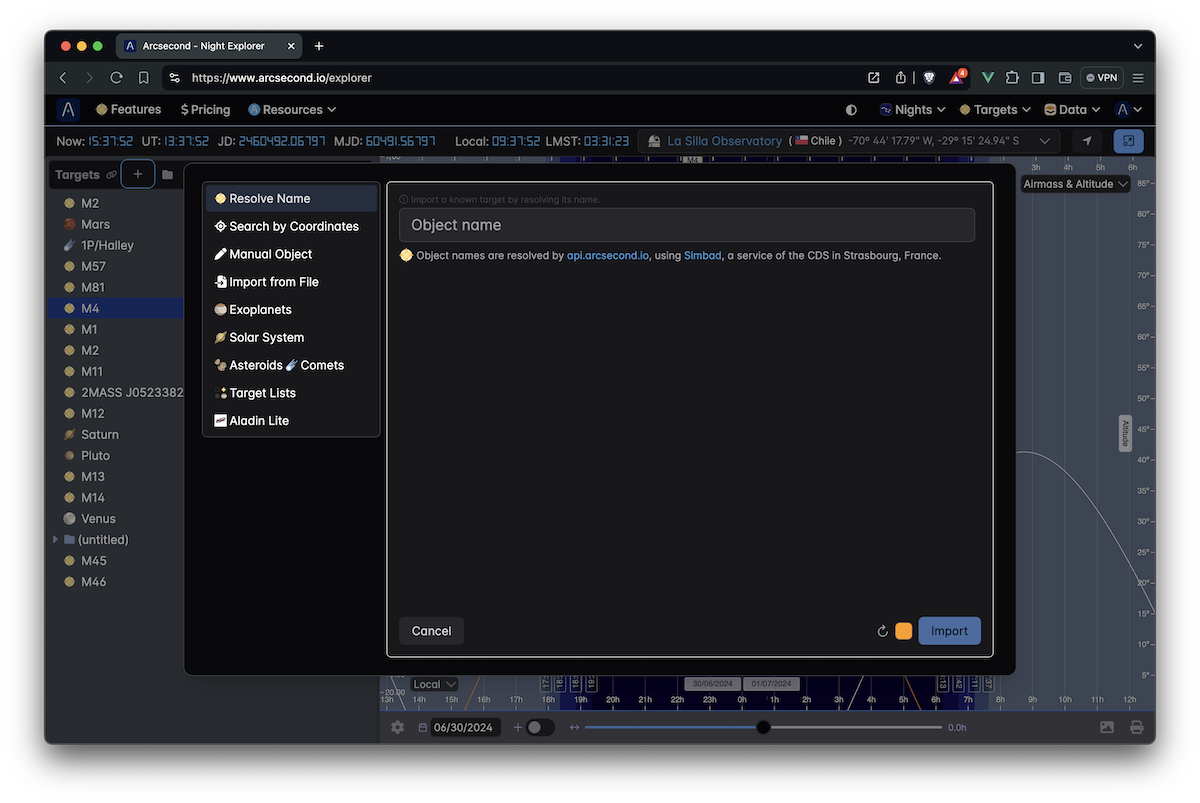
Task: Open the Airmass & Altitude dropdown
Action: (x=1075, y=184)
